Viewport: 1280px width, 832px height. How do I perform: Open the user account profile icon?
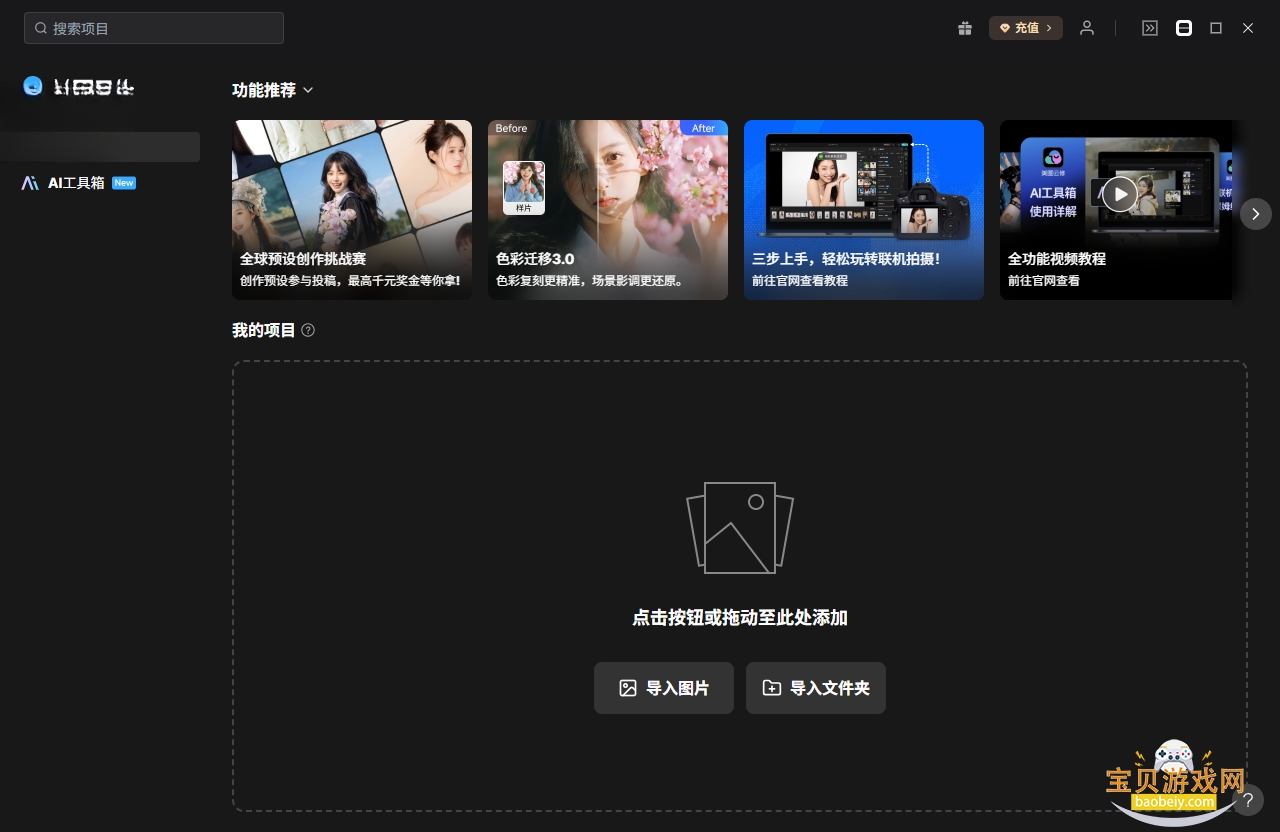point(1087,28)
